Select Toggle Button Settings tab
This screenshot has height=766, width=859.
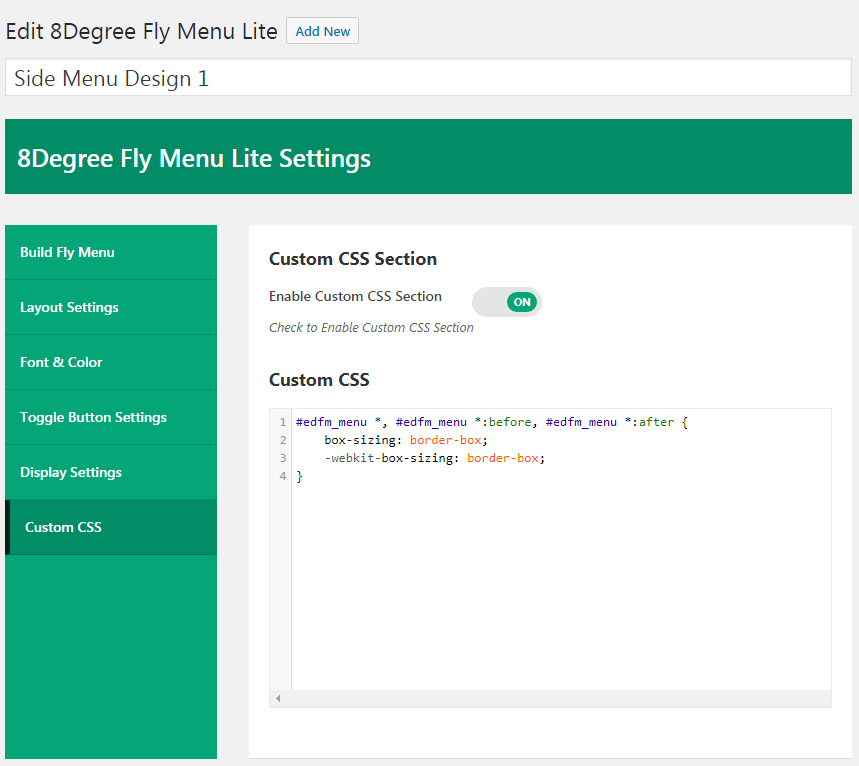click(x=111, y=417)
